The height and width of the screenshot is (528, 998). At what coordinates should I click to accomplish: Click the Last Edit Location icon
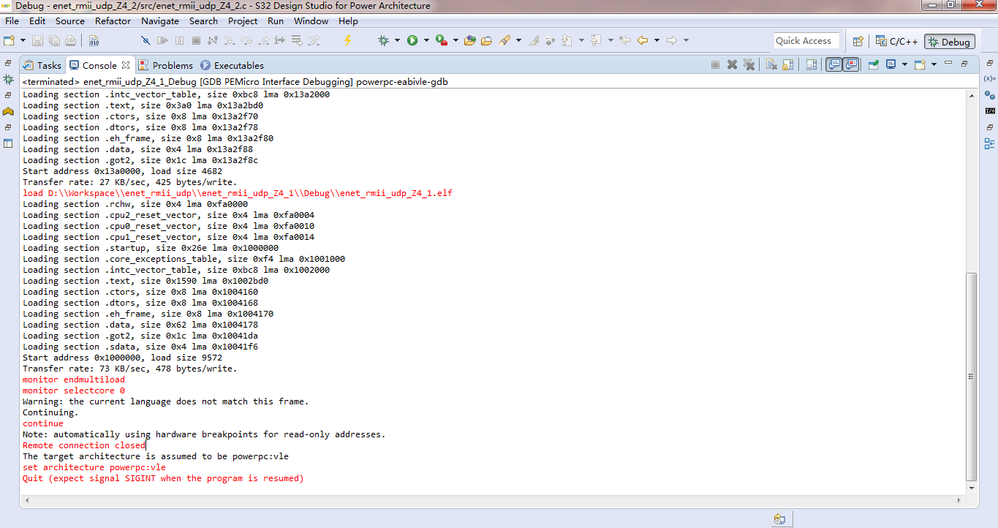click(x=625, y=41)
